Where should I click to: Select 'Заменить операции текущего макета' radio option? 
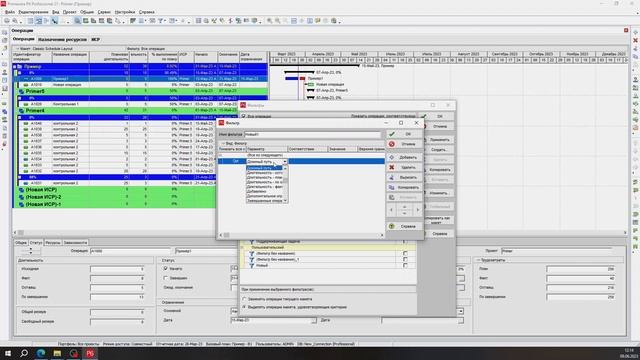[x=244, y=299]
